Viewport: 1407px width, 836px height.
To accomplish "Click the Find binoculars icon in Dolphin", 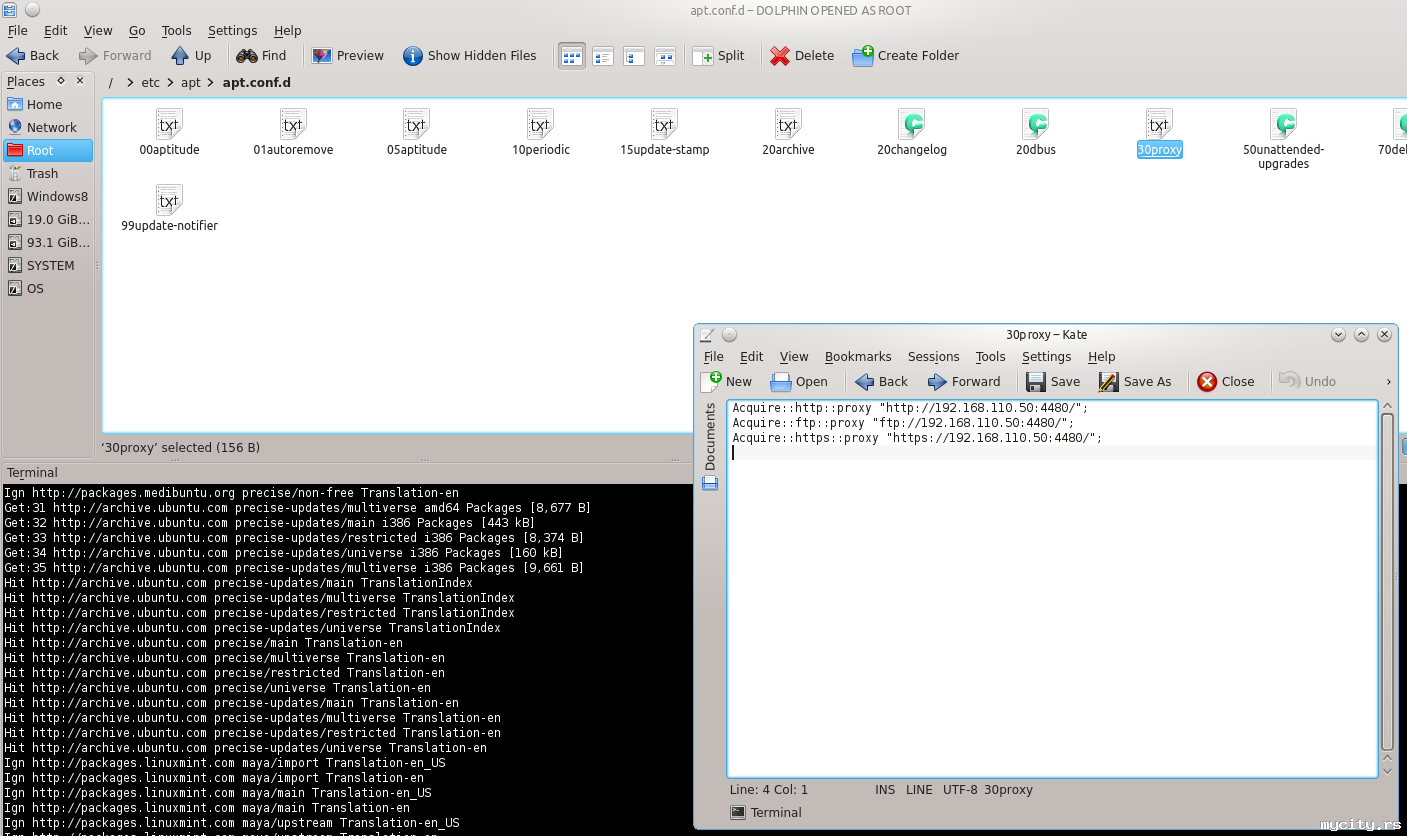I will click(246, 56).
